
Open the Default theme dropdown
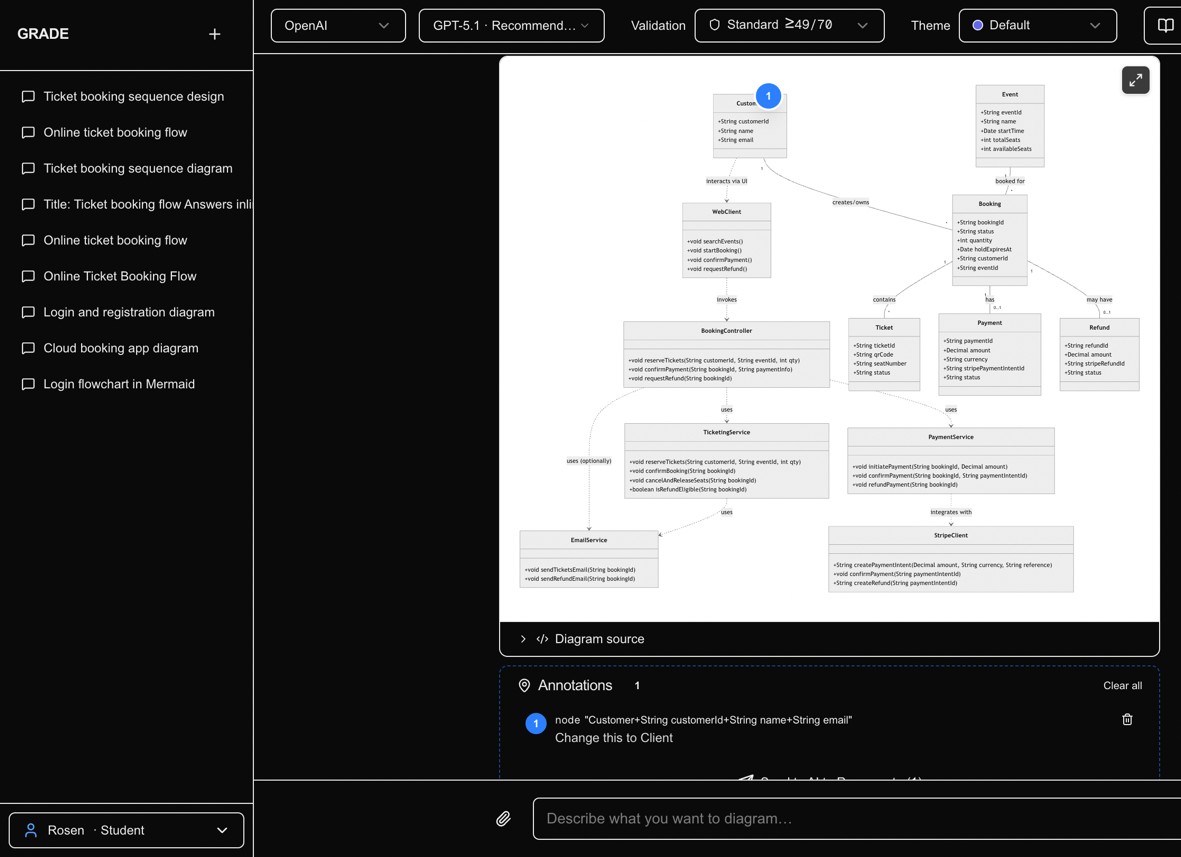tap(1037, 26)
